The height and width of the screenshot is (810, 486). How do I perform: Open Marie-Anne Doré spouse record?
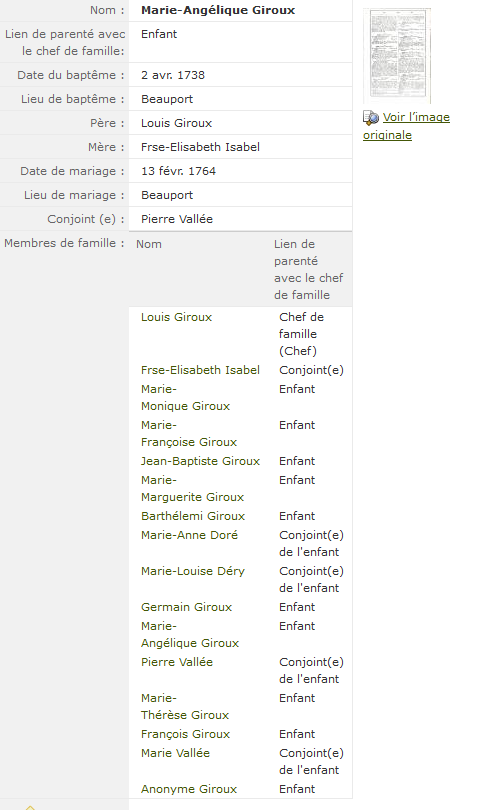190,535
